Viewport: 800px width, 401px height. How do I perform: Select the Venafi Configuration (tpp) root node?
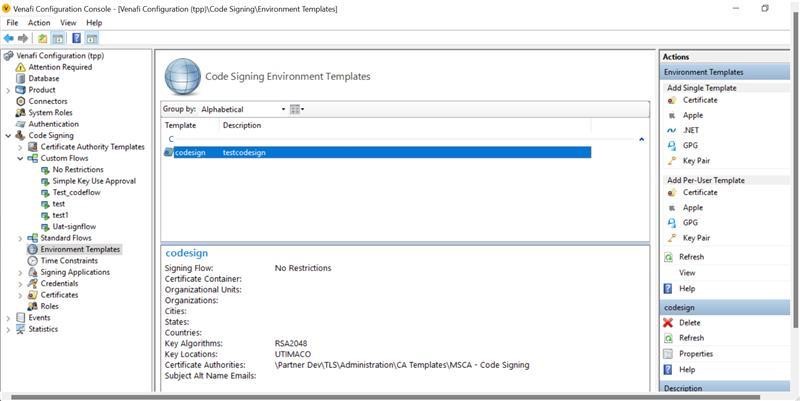(60, 56)
